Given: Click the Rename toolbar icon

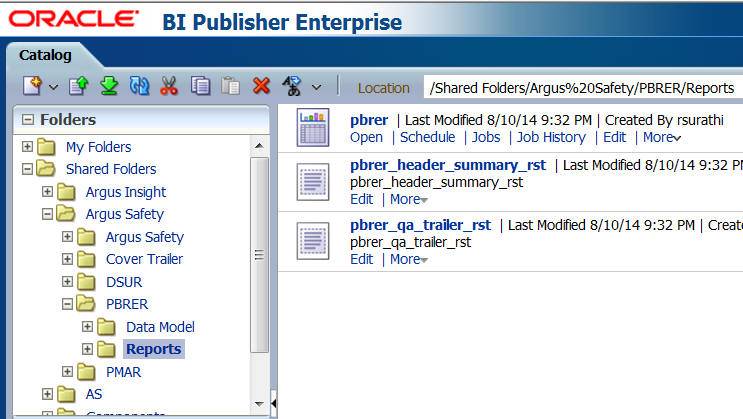Looking at the screenshot, I should pos(292,86).
